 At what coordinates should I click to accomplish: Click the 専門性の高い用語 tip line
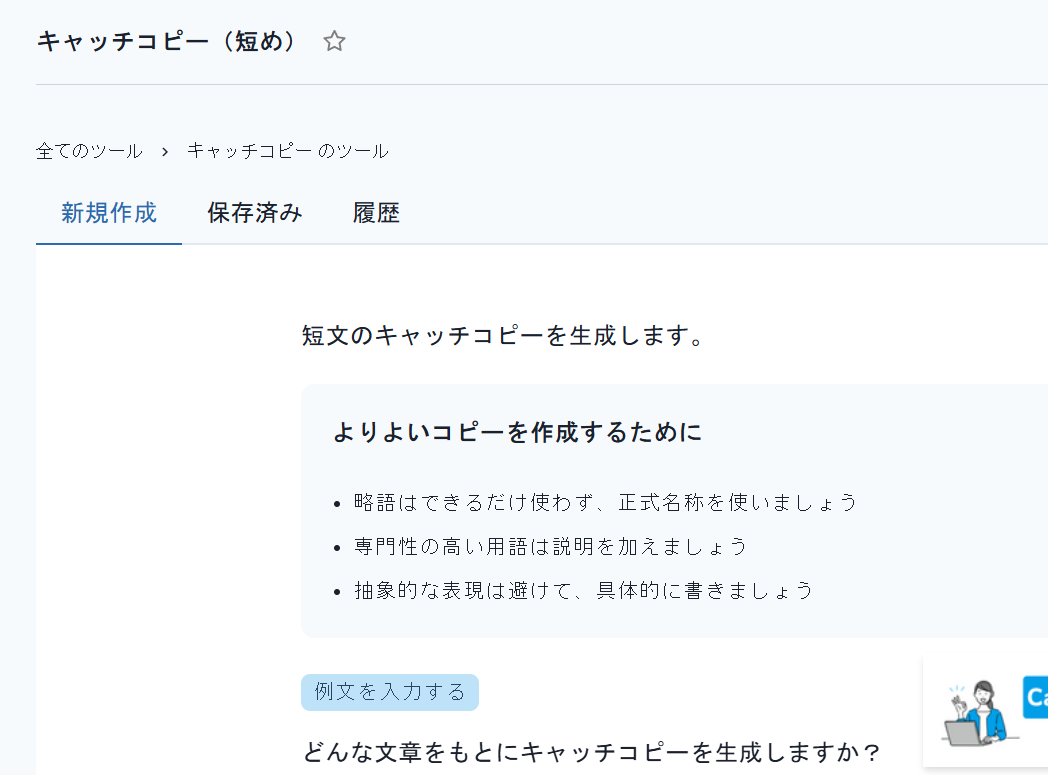[550, 547]
